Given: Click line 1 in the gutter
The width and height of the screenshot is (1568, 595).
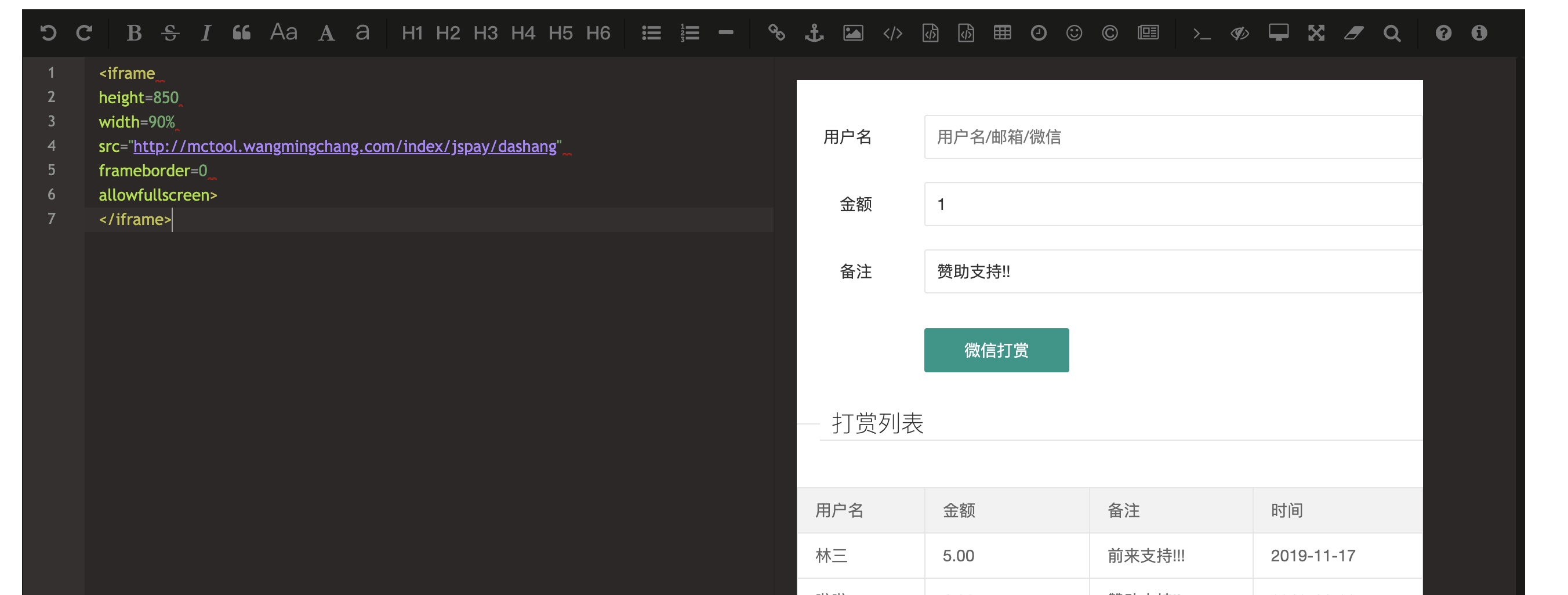Looking at the screenshot, I should coord(51,73).
